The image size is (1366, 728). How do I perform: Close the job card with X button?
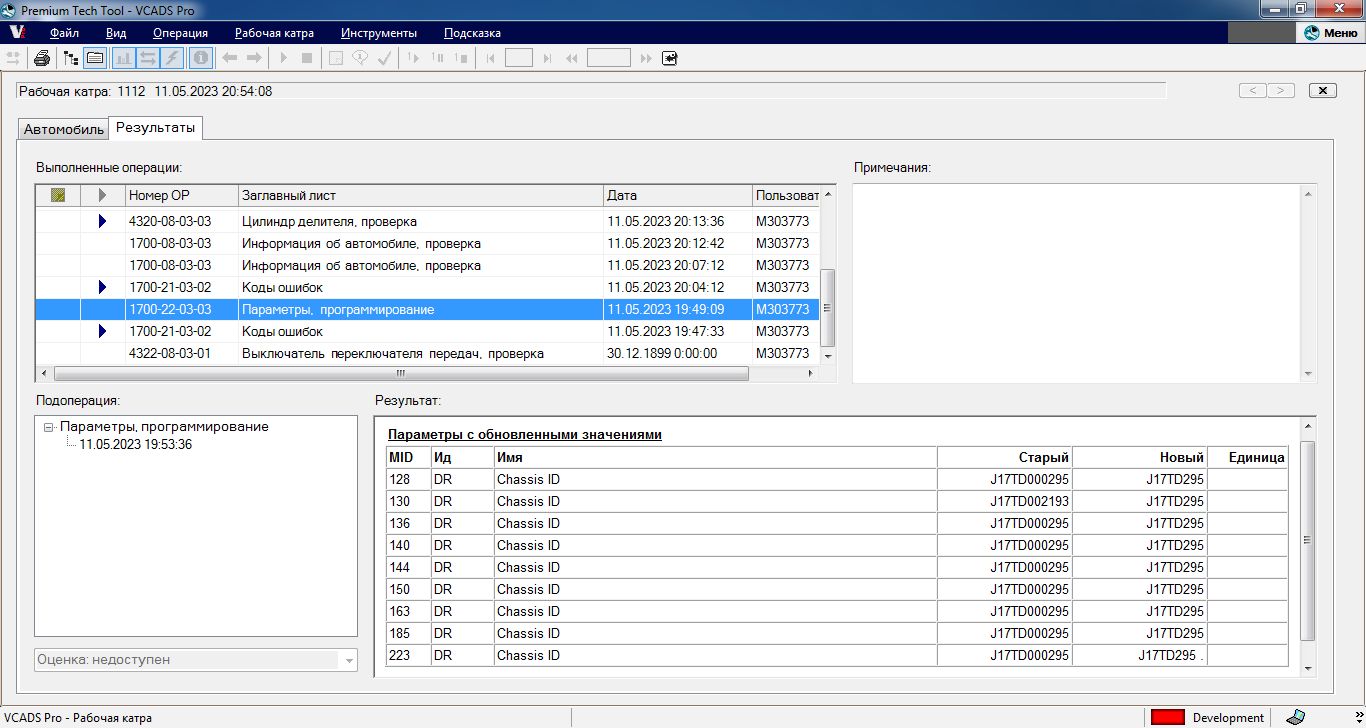(x=1323, y=90)
